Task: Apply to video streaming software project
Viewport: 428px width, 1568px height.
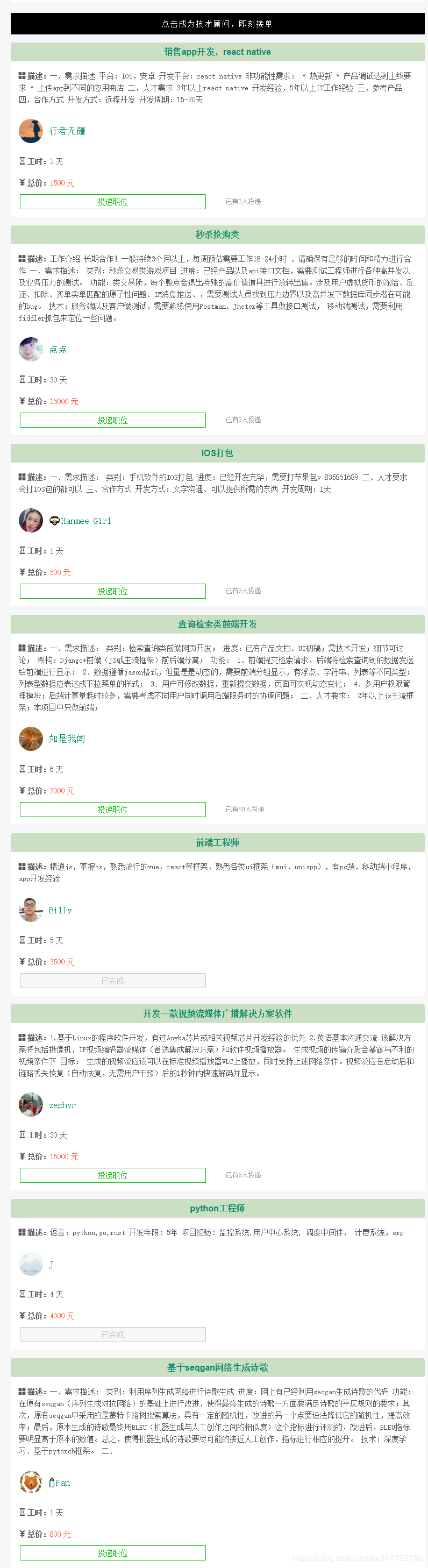Action: (x=112, y=1175)
